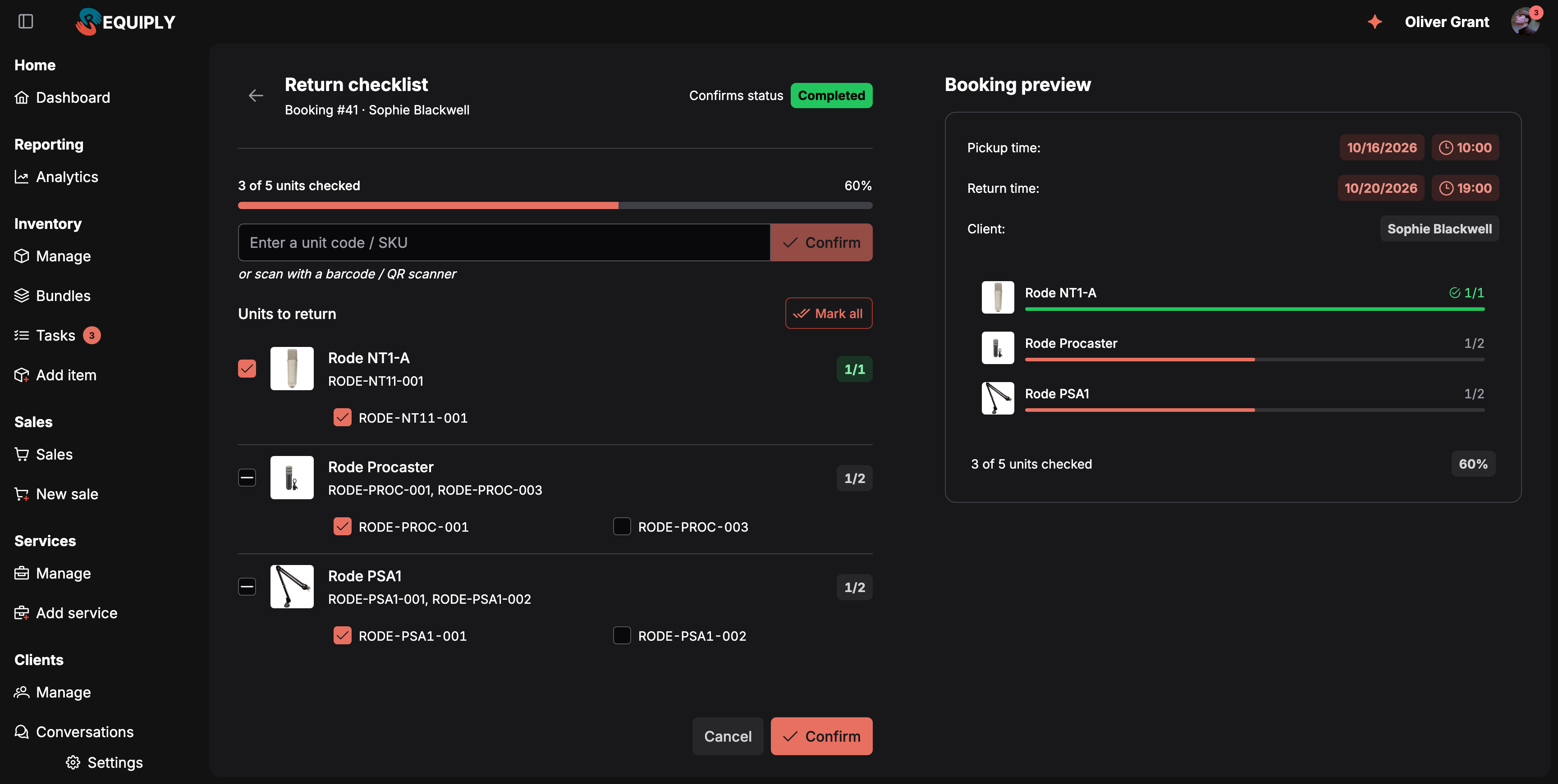Check the RODE-PROC-003 unit
This screenshot has height=784, width=1558.
click(622, 526)
